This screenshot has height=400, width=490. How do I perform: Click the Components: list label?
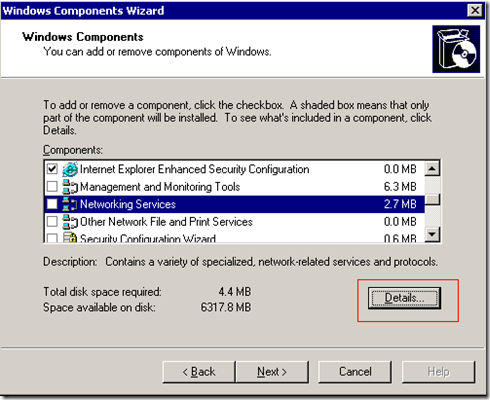[73, 150]
